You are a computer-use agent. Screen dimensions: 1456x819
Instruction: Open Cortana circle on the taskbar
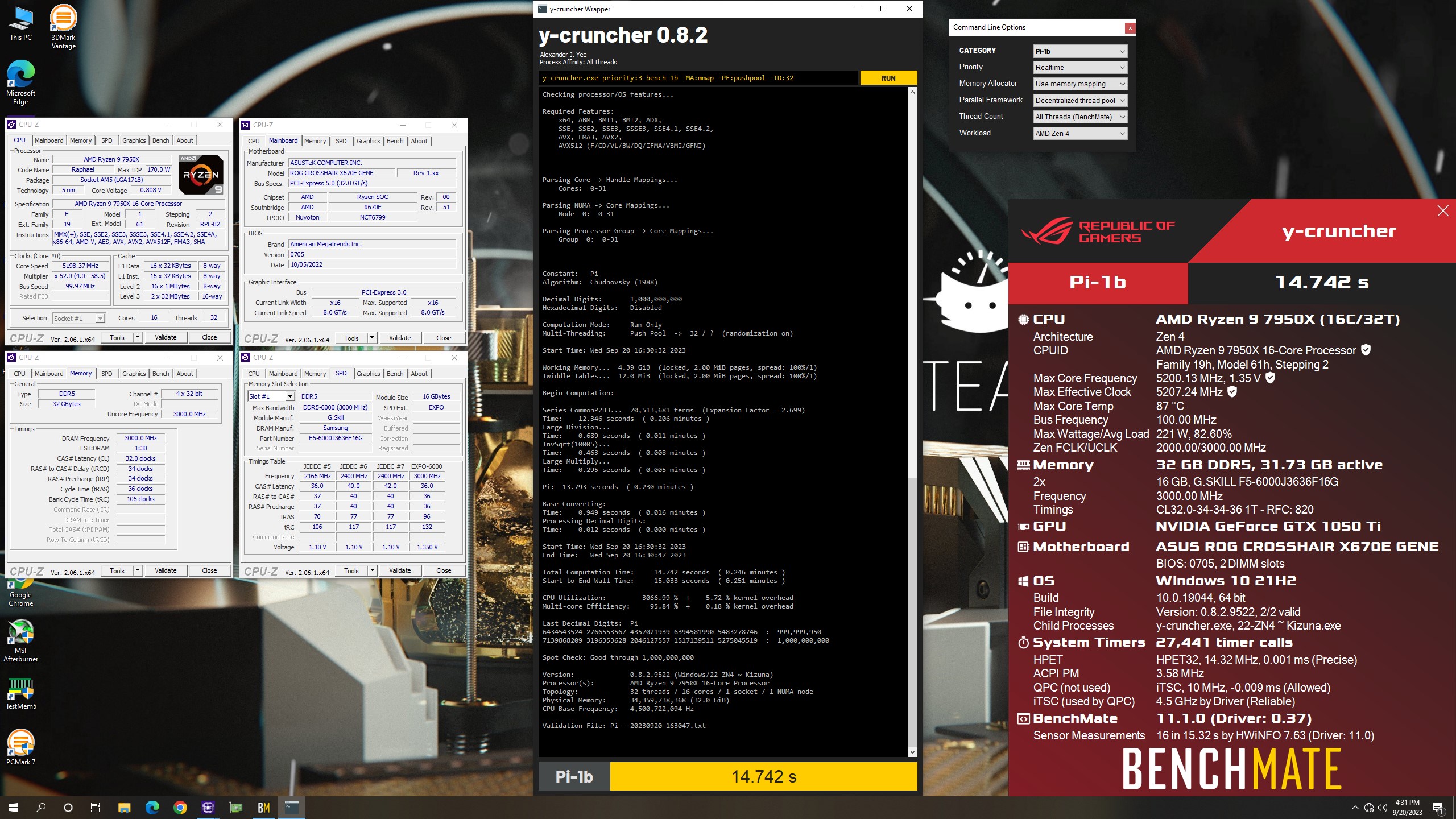[68, 807]
